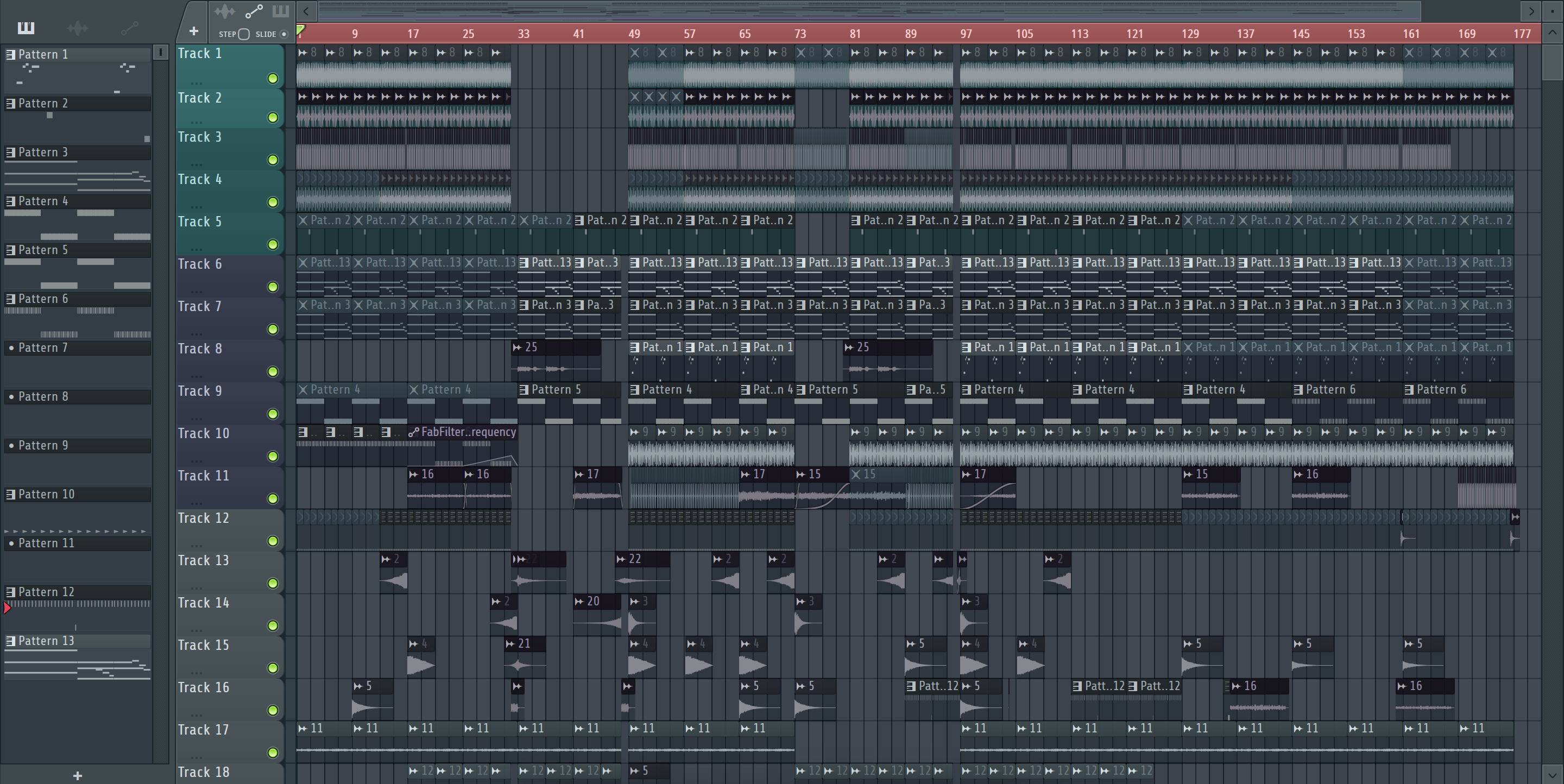Screen dimensions: 1564x784
Task: Mute Track 17 using its green LED
Action: [273, 753]
